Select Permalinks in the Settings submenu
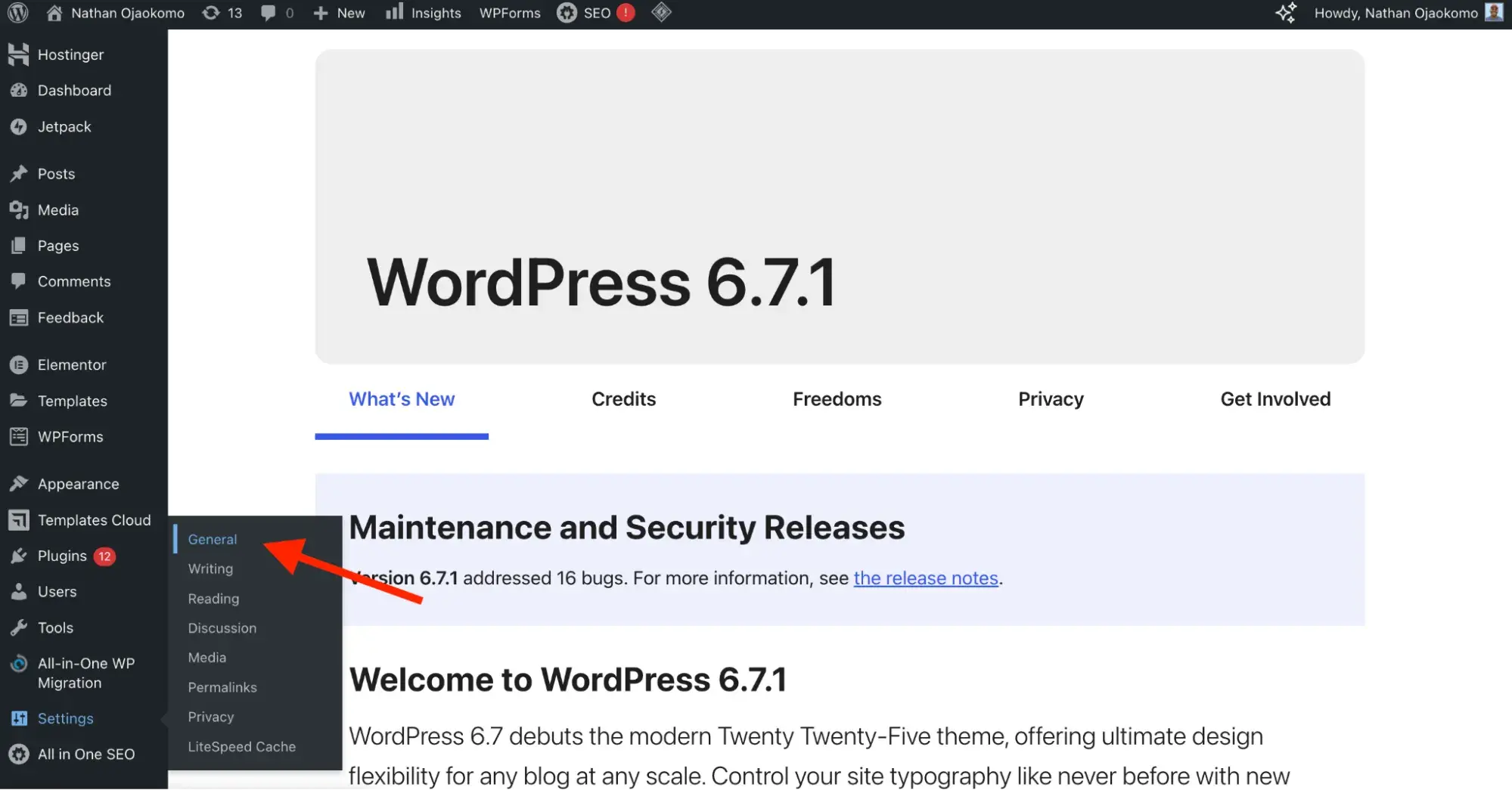1512x790 pixels. click(222, 687)
